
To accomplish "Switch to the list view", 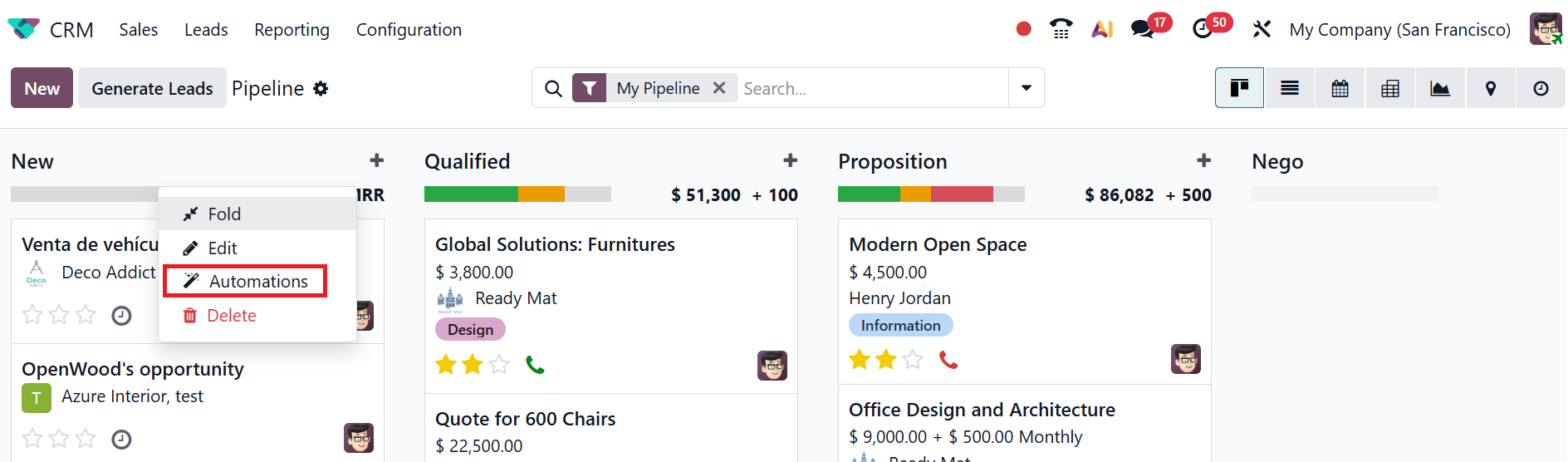I will 1289,88.
